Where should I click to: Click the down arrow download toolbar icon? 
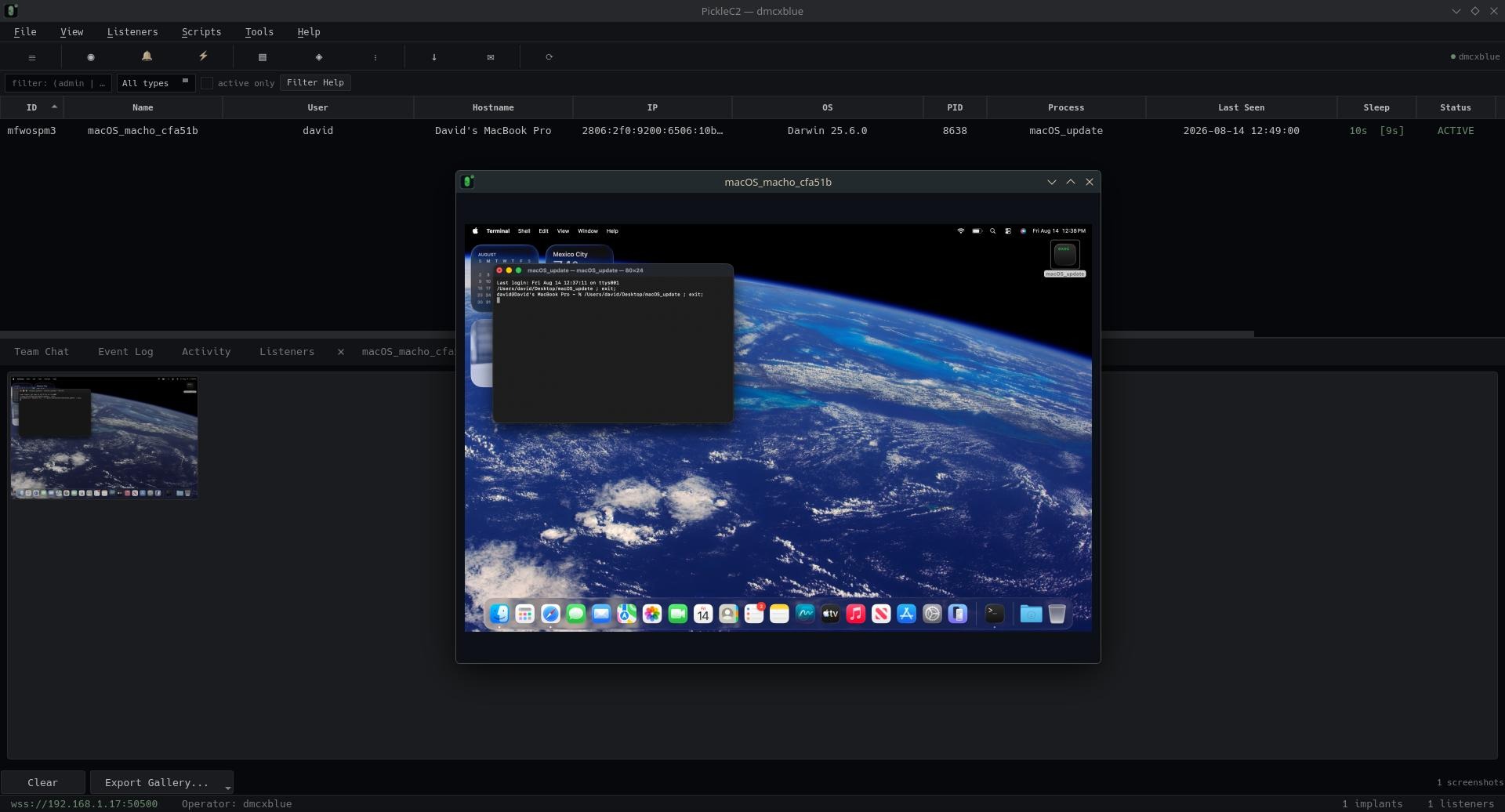click(x=434, y=57)
